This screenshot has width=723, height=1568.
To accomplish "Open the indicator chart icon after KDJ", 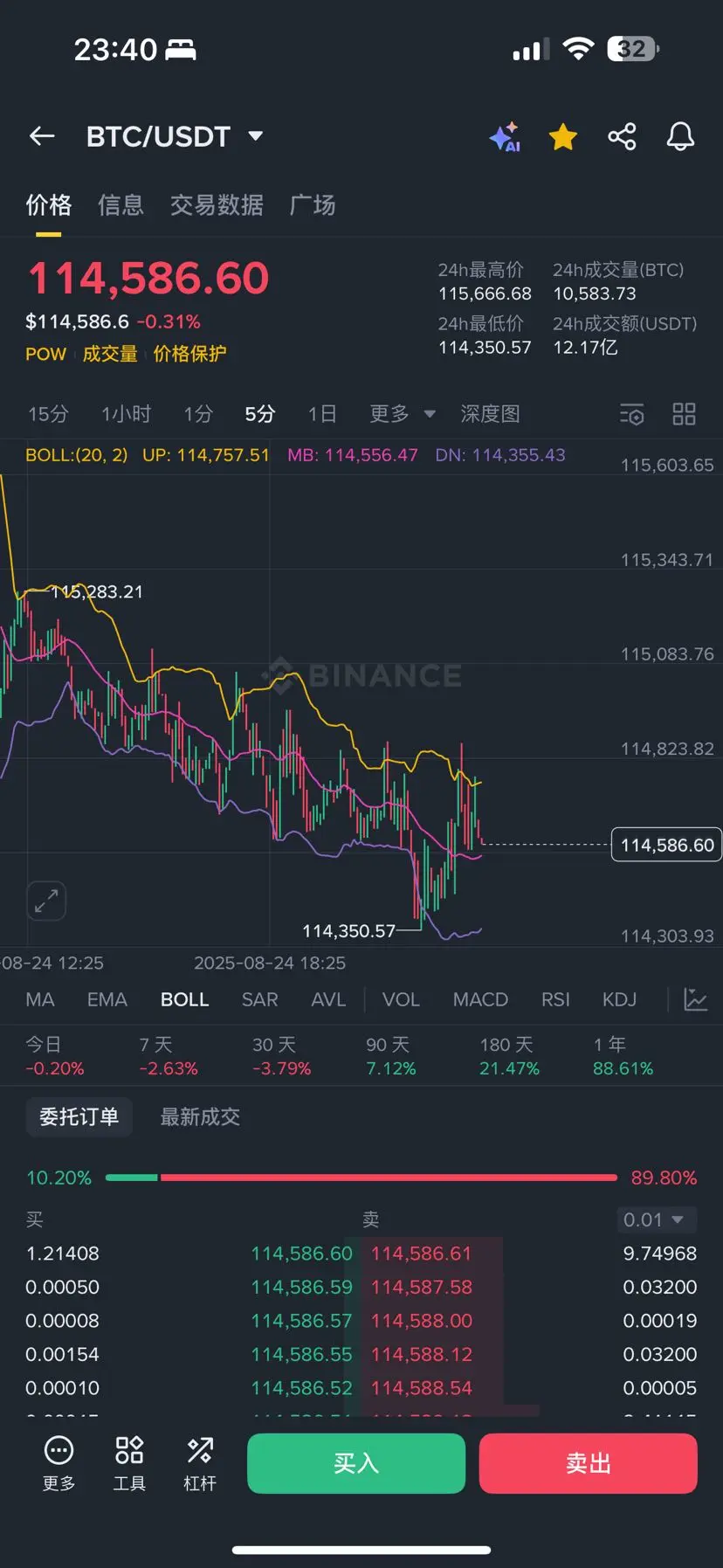I will click(x=696, y=999).
